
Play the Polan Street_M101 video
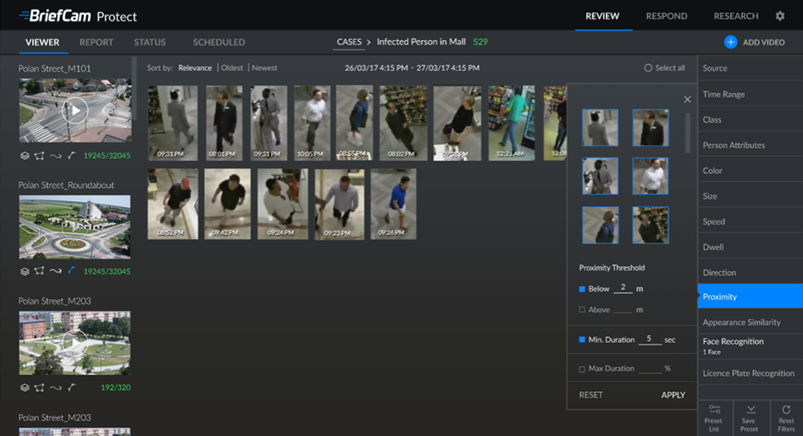[x=75, y=110]
